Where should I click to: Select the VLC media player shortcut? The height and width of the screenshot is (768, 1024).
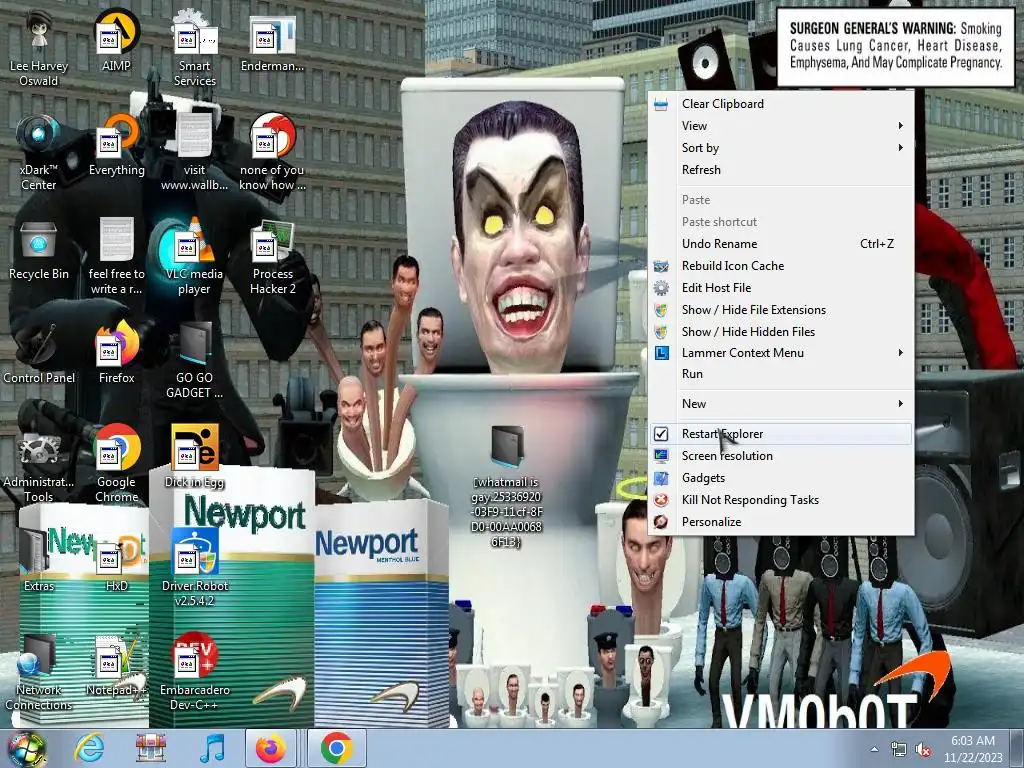tap(194, 257)
